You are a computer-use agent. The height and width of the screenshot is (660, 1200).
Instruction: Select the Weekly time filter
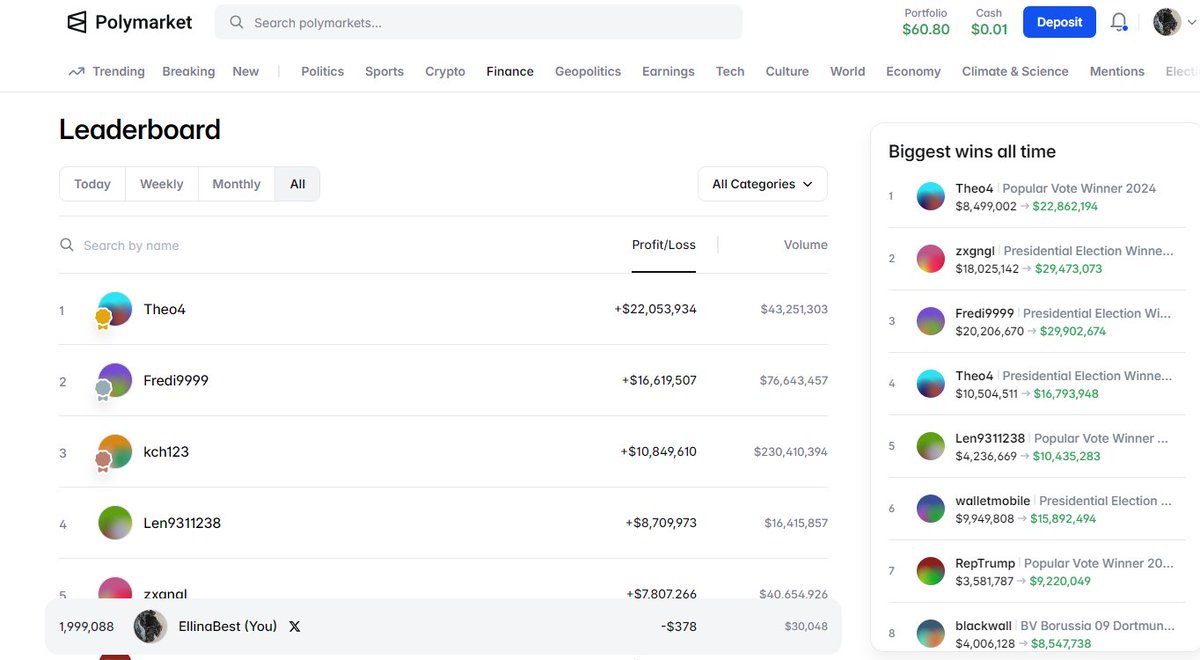click(161, 184)
